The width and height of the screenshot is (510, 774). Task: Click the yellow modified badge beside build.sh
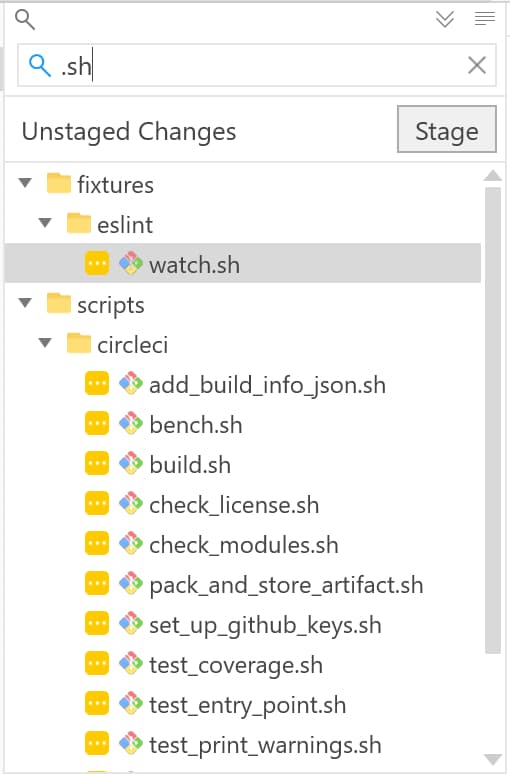[97, 464]
